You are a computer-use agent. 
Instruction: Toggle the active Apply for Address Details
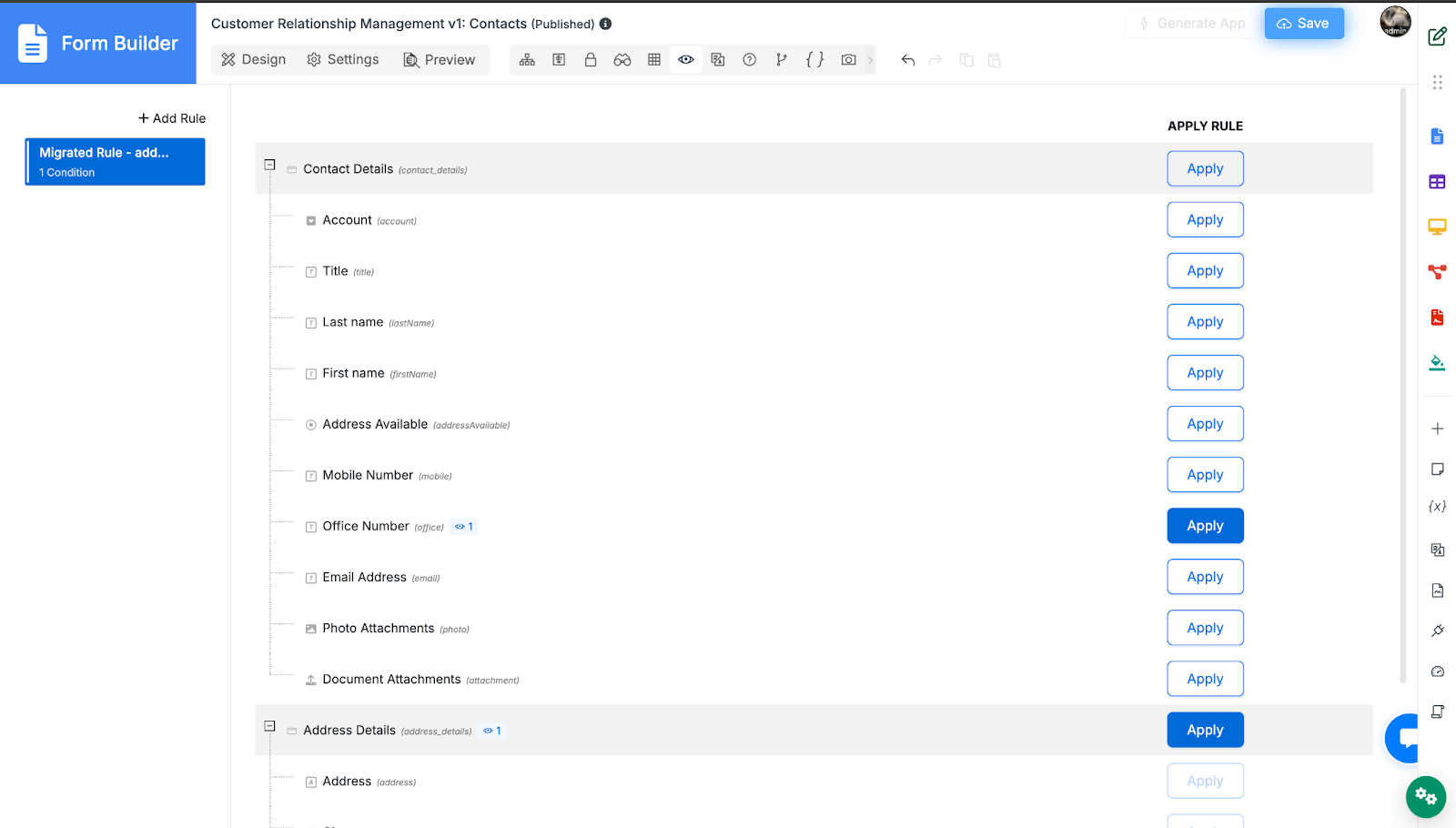click(x=1205, y=730)
